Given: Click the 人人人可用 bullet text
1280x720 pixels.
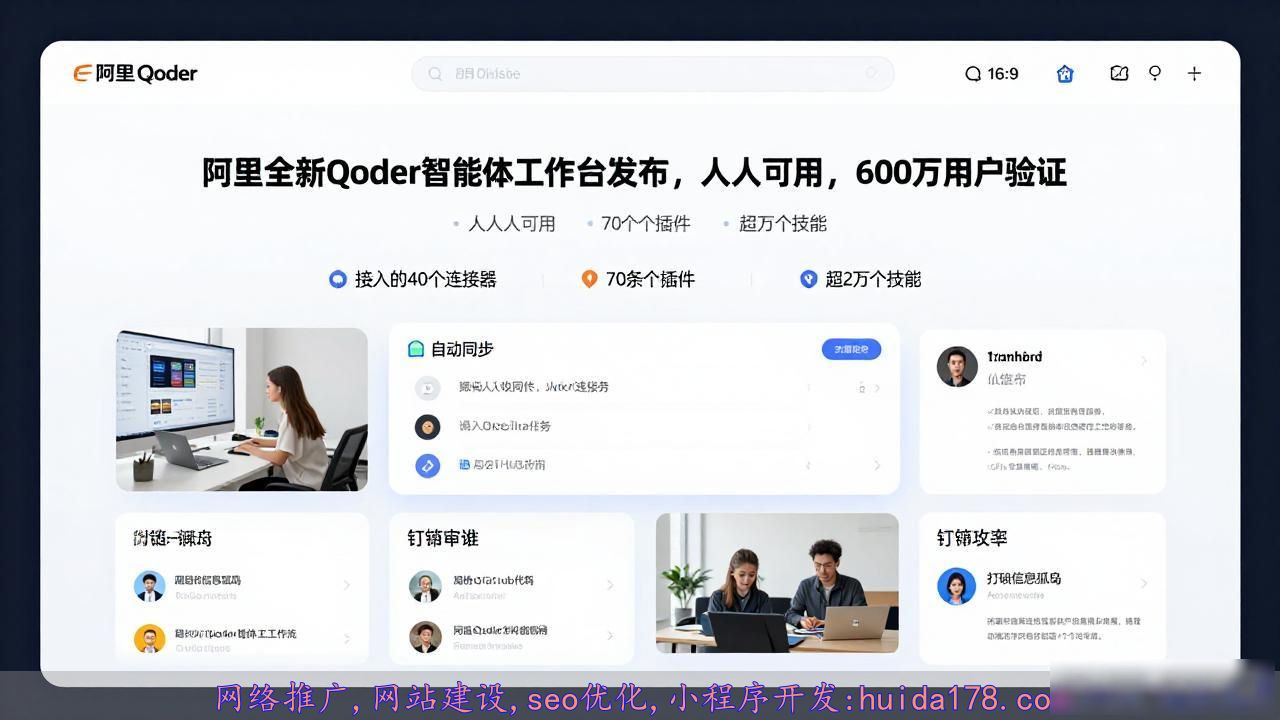Looking at the screenshot, I should click(x=512, y=224).
